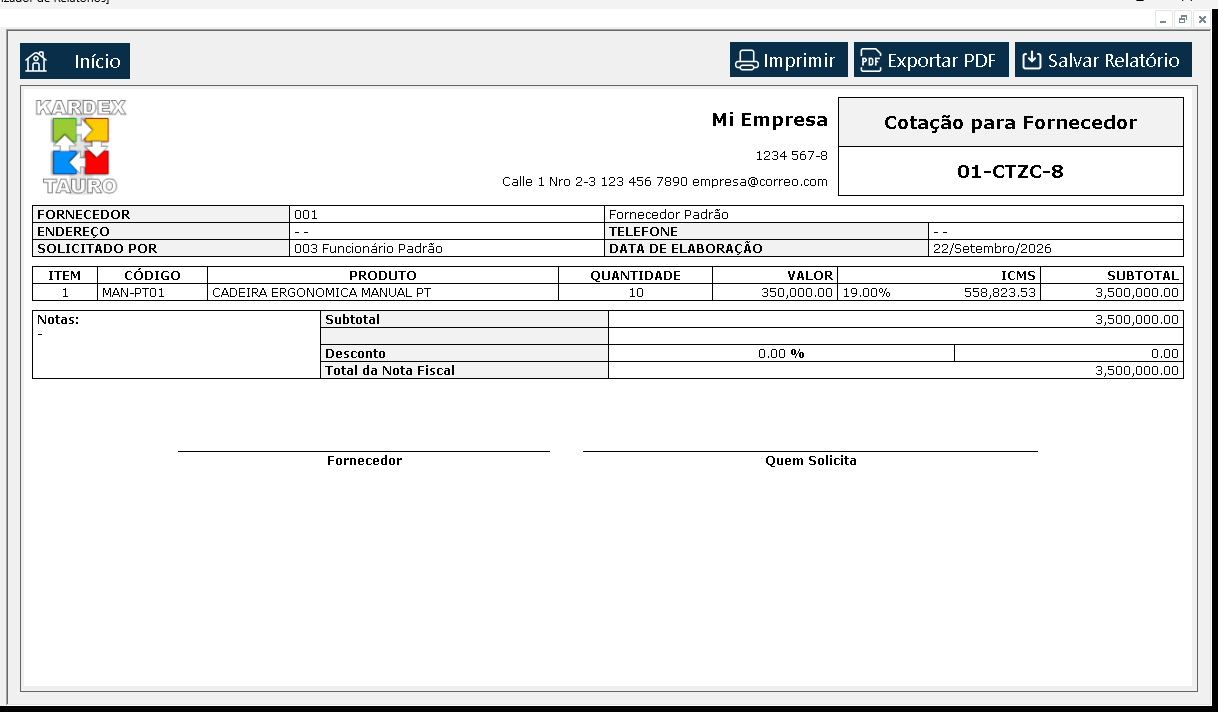Click the address line with empresa@correo.com

pos(665,182)
